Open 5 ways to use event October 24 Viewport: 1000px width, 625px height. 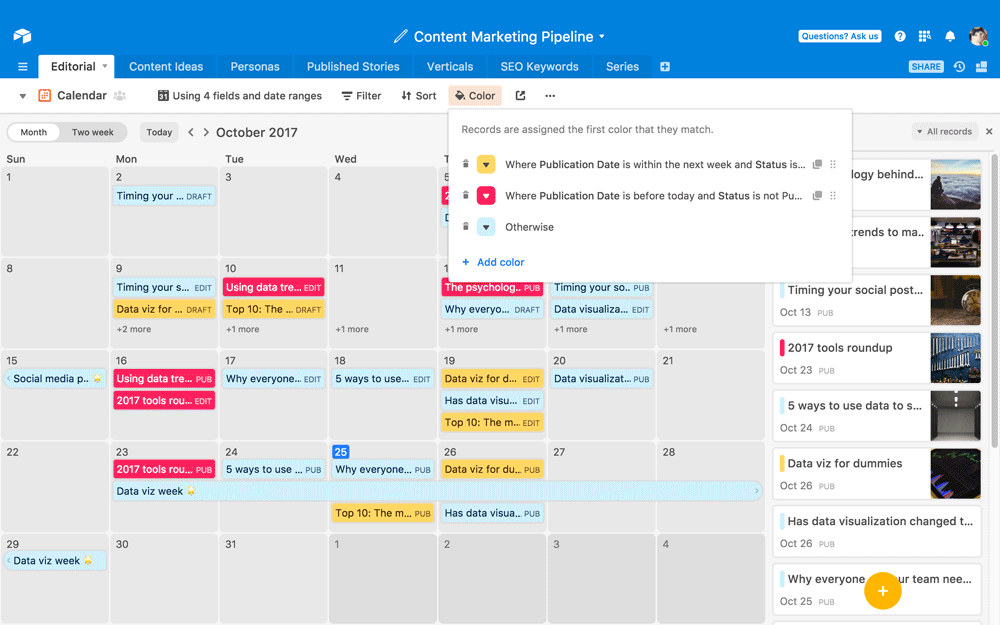click(x=274, y=469)
